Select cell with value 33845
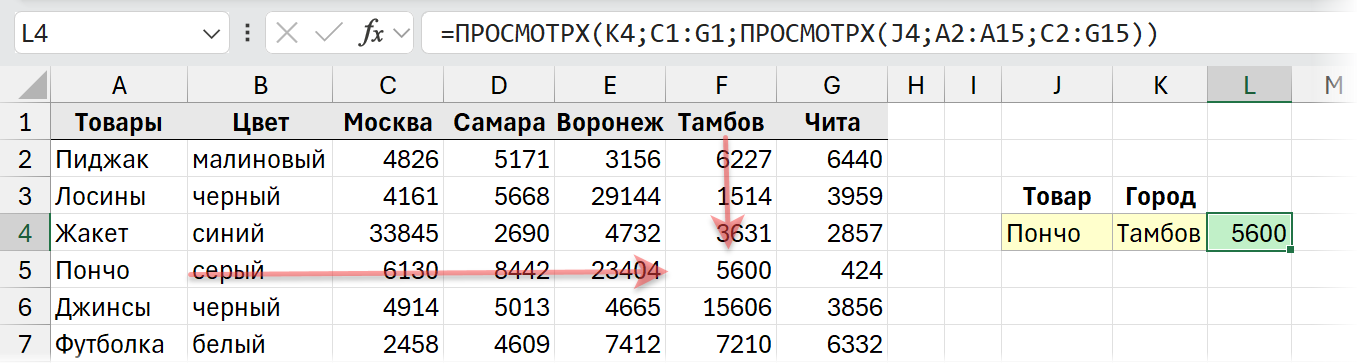Screen dimensions: 1358x364 387,234
